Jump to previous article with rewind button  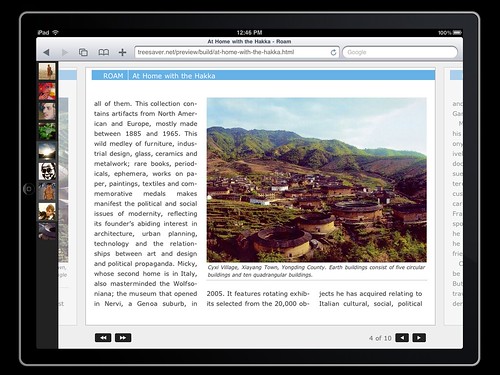coord(103,338)
